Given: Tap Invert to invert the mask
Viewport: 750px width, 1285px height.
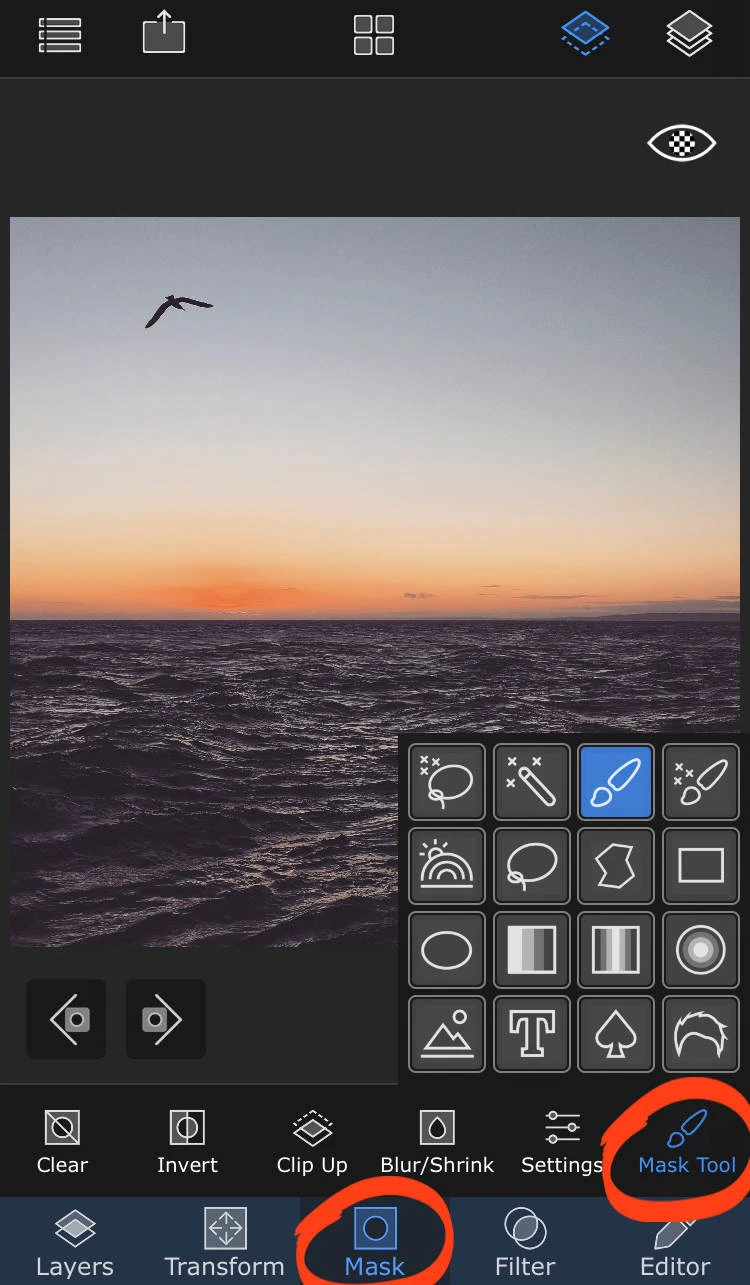Looking at the screenshot, I should coord(187,1142).
